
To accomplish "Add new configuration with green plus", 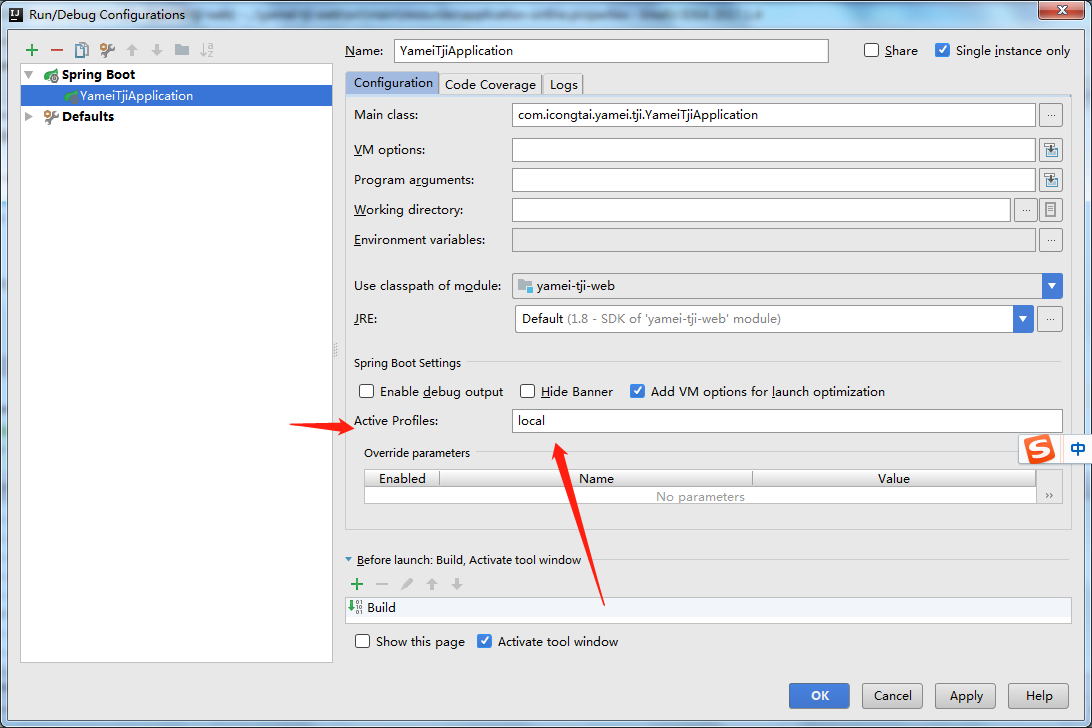I will 32,50.
